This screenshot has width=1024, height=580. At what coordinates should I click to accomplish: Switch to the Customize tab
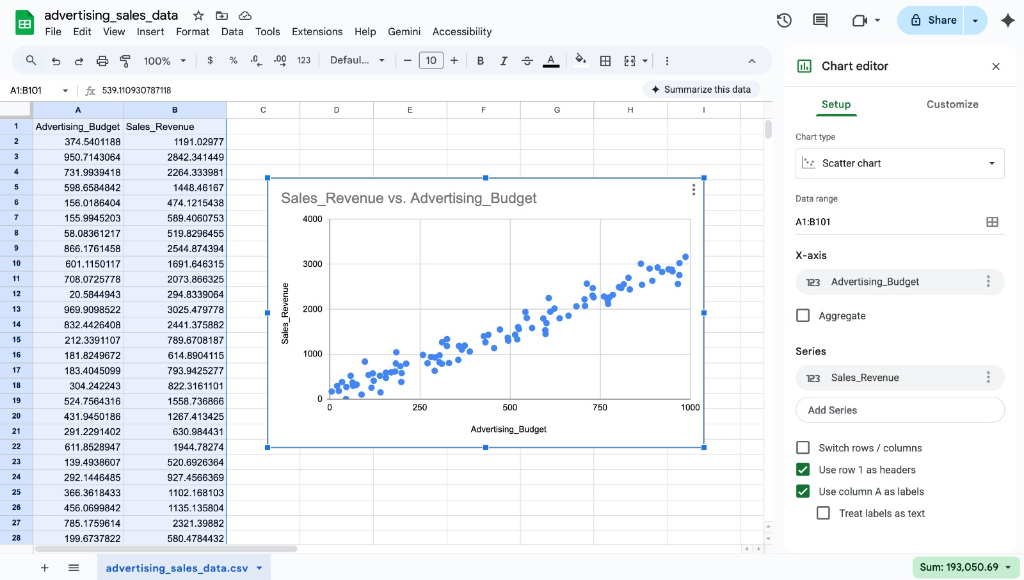951,104
